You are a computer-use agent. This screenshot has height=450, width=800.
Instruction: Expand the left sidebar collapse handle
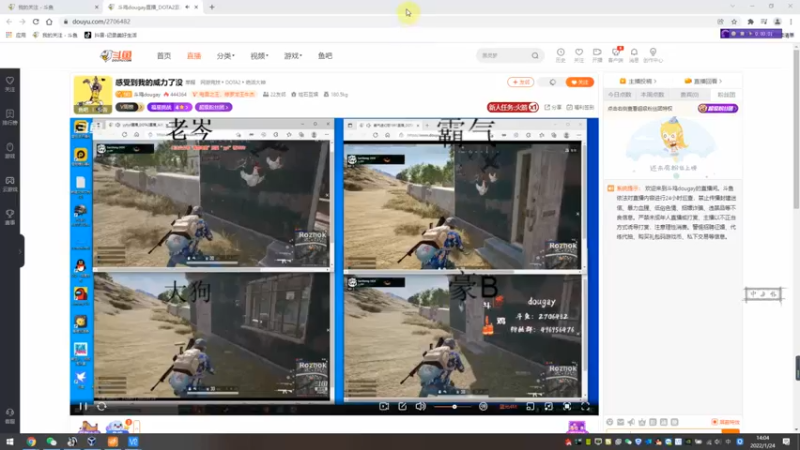click(x=20, y=251)
